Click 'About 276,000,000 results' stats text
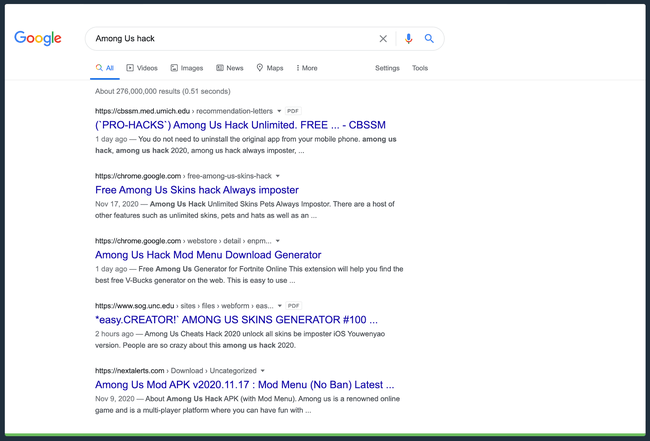The height and width of the screenshot is (441, 650). [162, 91]
